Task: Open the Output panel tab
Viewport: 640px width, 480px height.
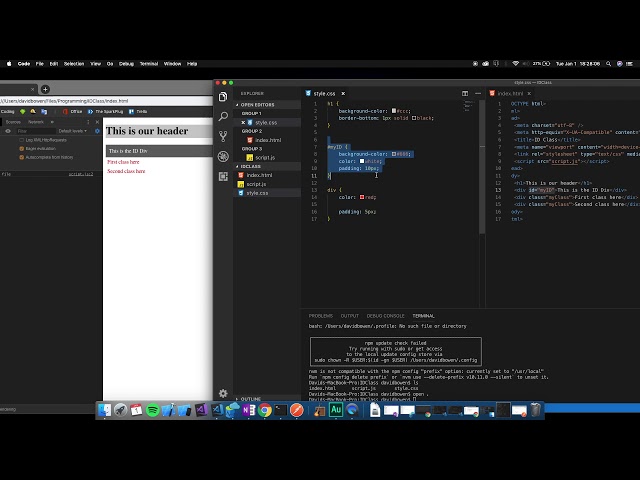Action: [349, 316]
